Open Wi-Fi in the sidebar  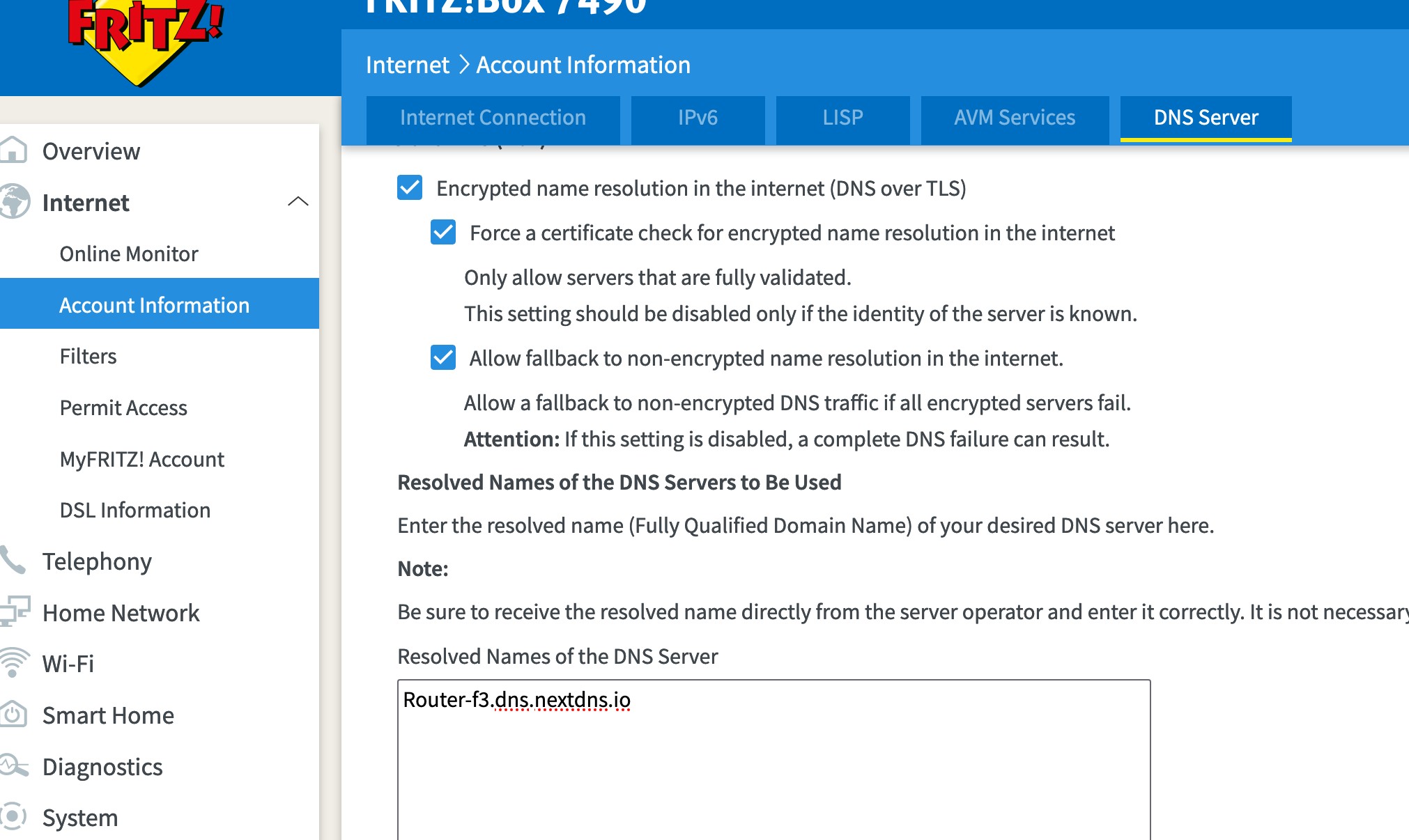point(68,664)
